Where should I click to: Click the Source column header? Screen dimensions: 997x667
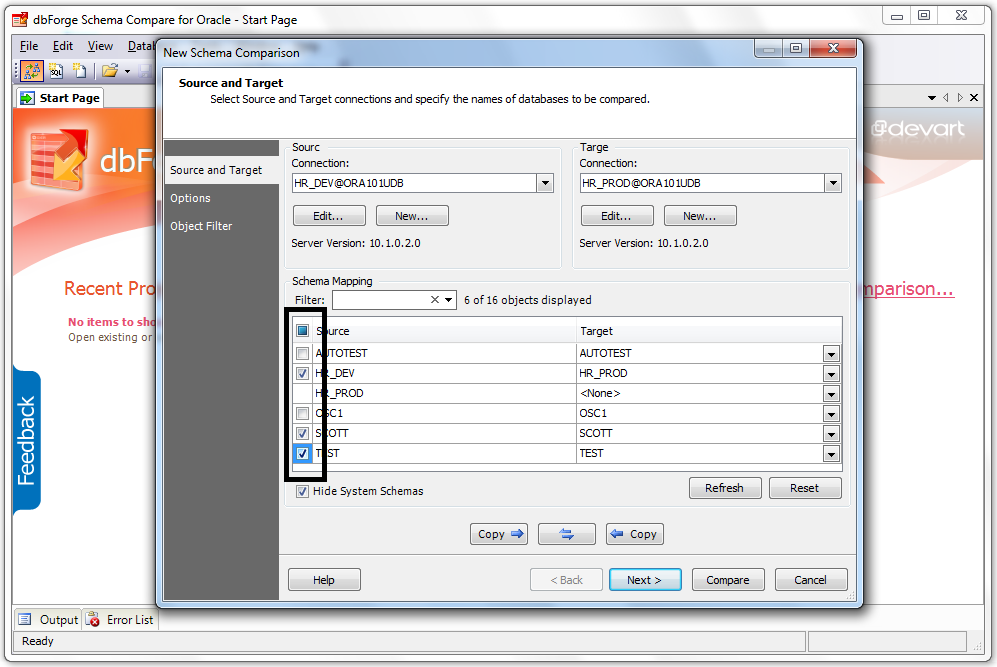click(x=444, y=331)
